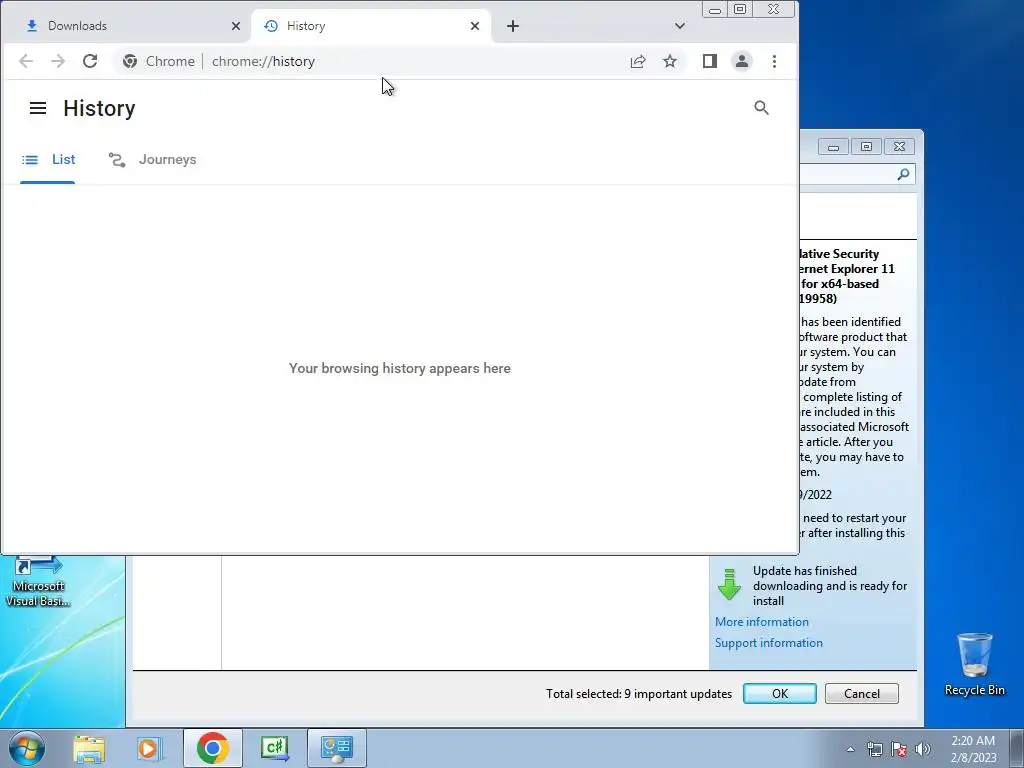Reload the chrome://history page
Image resolution: width=1024 pixels, height=768 pixels.
click(90, 61)
